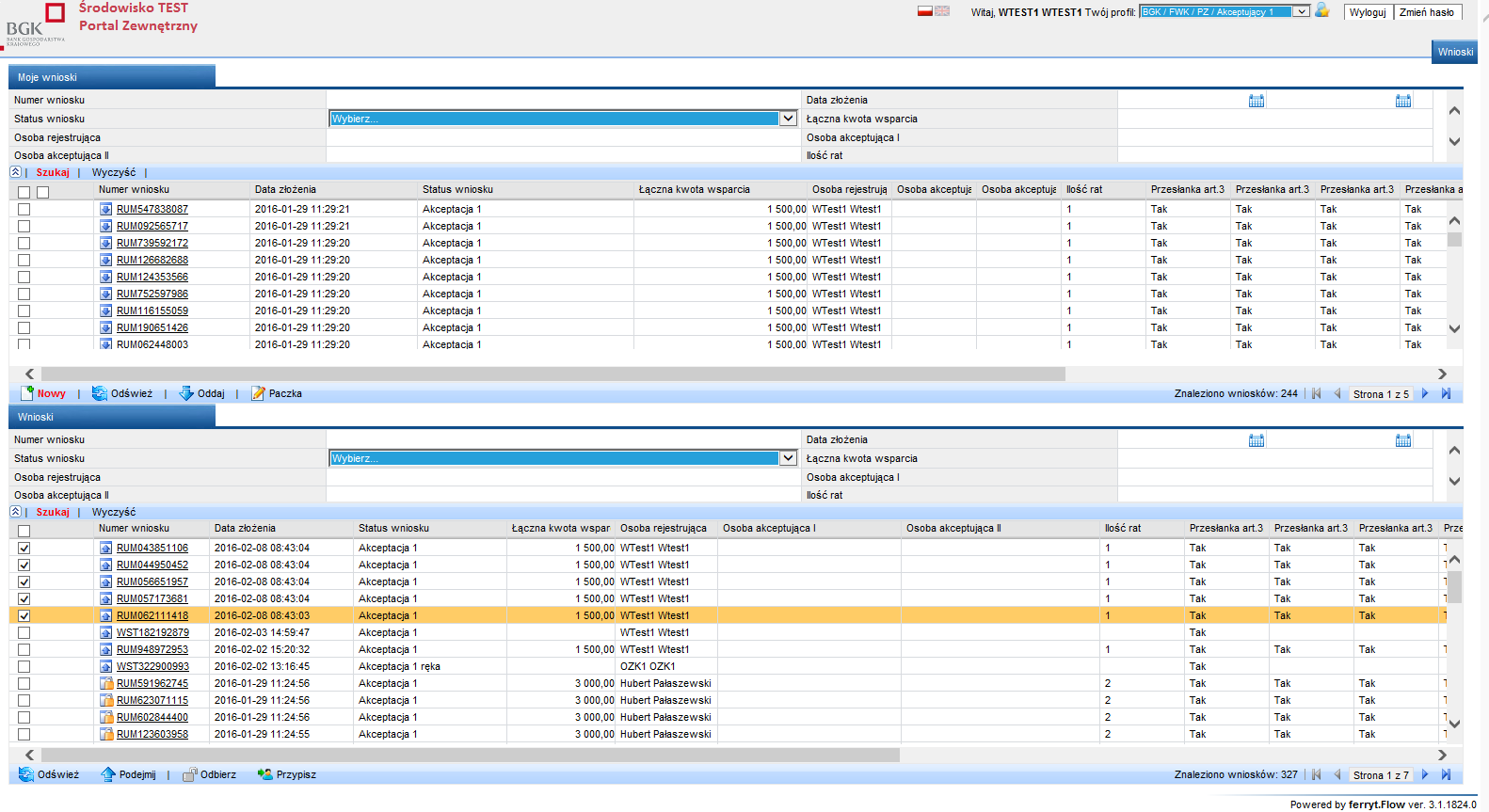Check the box for RUM124353566
Viewport: 1489px width, 812px height.
[24, 277]
